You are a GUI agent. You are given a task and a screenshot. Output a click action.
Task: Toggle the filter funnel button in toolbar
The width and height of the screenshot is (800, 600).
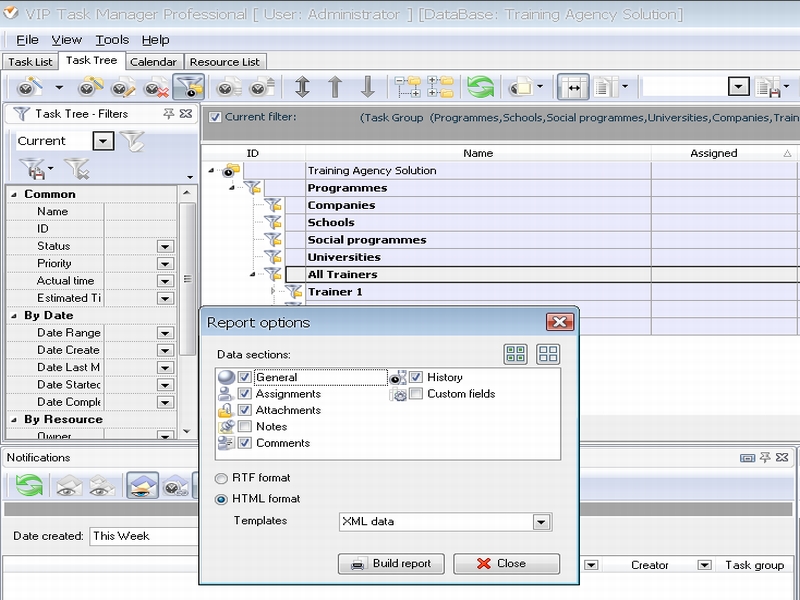(x=187, y=87)
